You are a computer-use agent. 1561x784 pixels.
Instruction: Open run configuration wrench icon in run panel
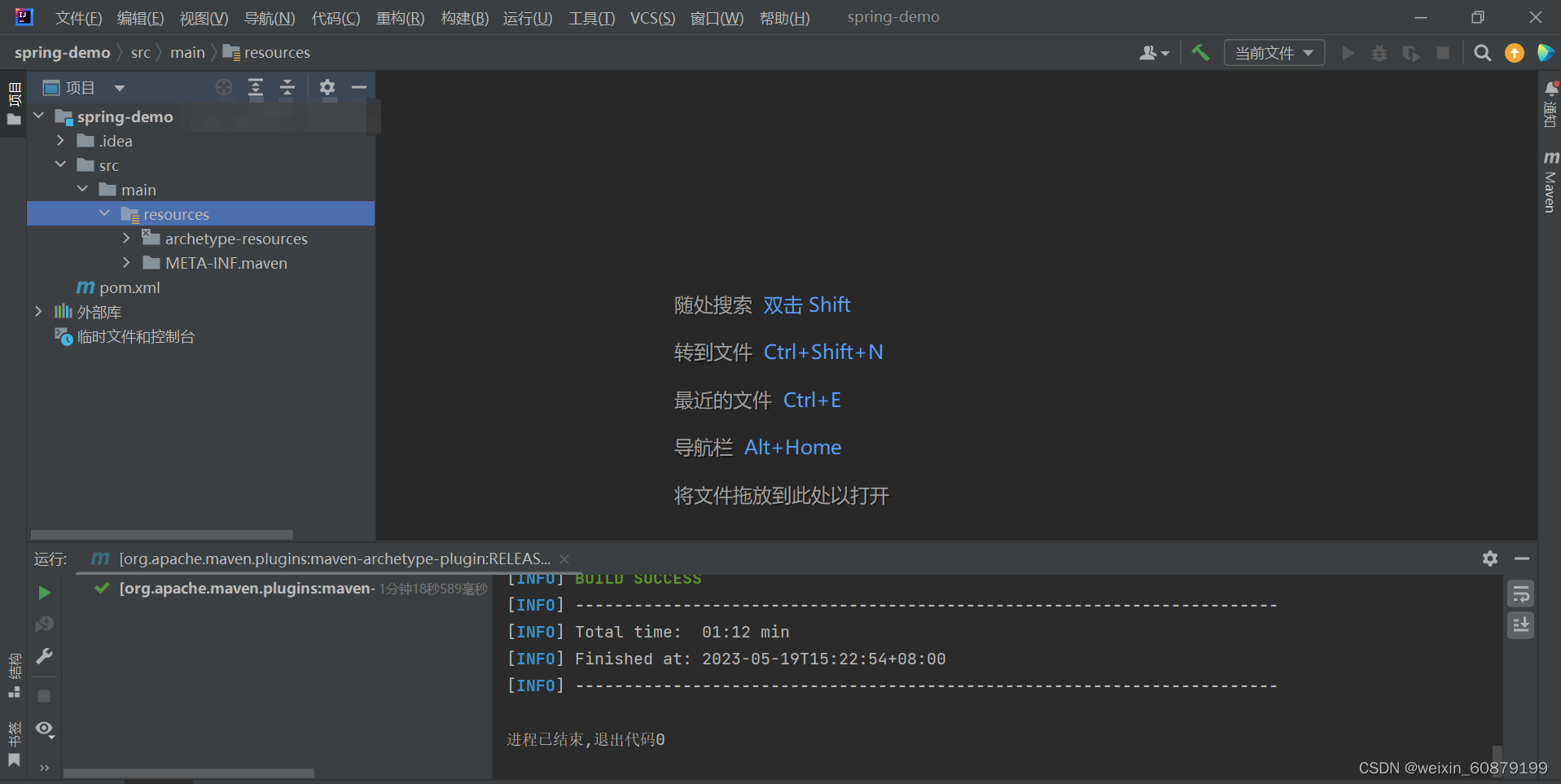[44, 656]
